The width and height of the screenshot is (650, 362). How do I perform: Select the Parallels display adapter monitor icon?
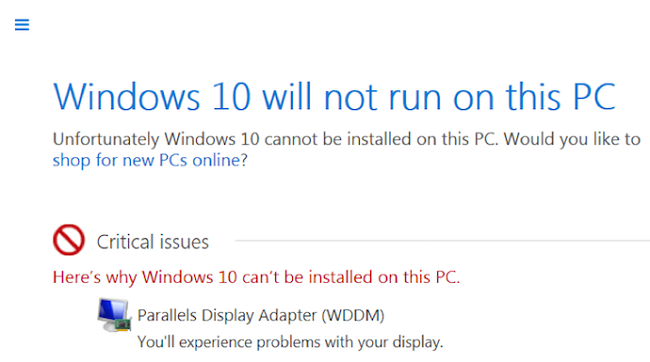click(114, 315)
